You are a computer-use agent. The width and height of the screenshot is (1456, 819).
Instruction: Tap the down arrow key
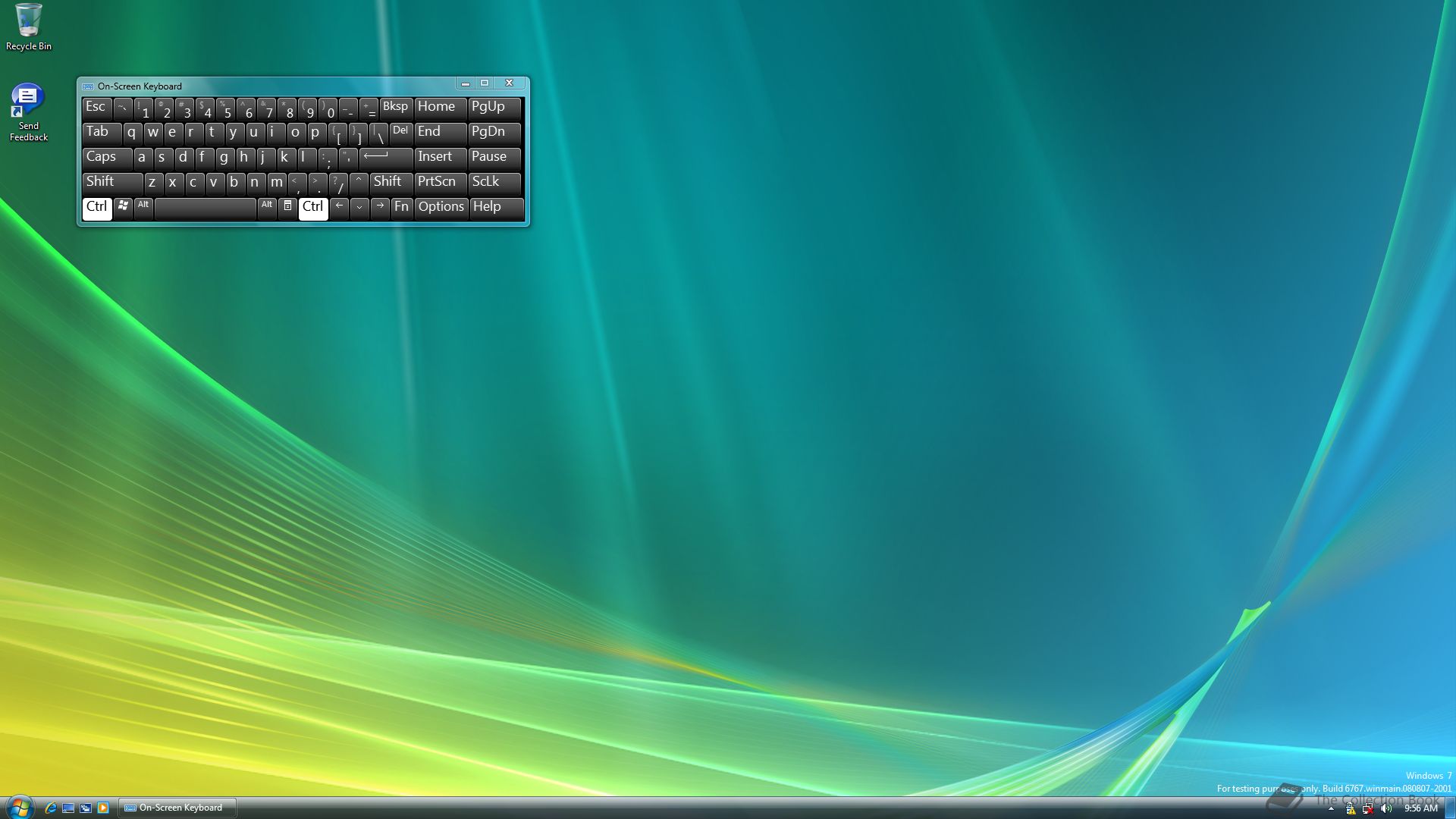359,209
